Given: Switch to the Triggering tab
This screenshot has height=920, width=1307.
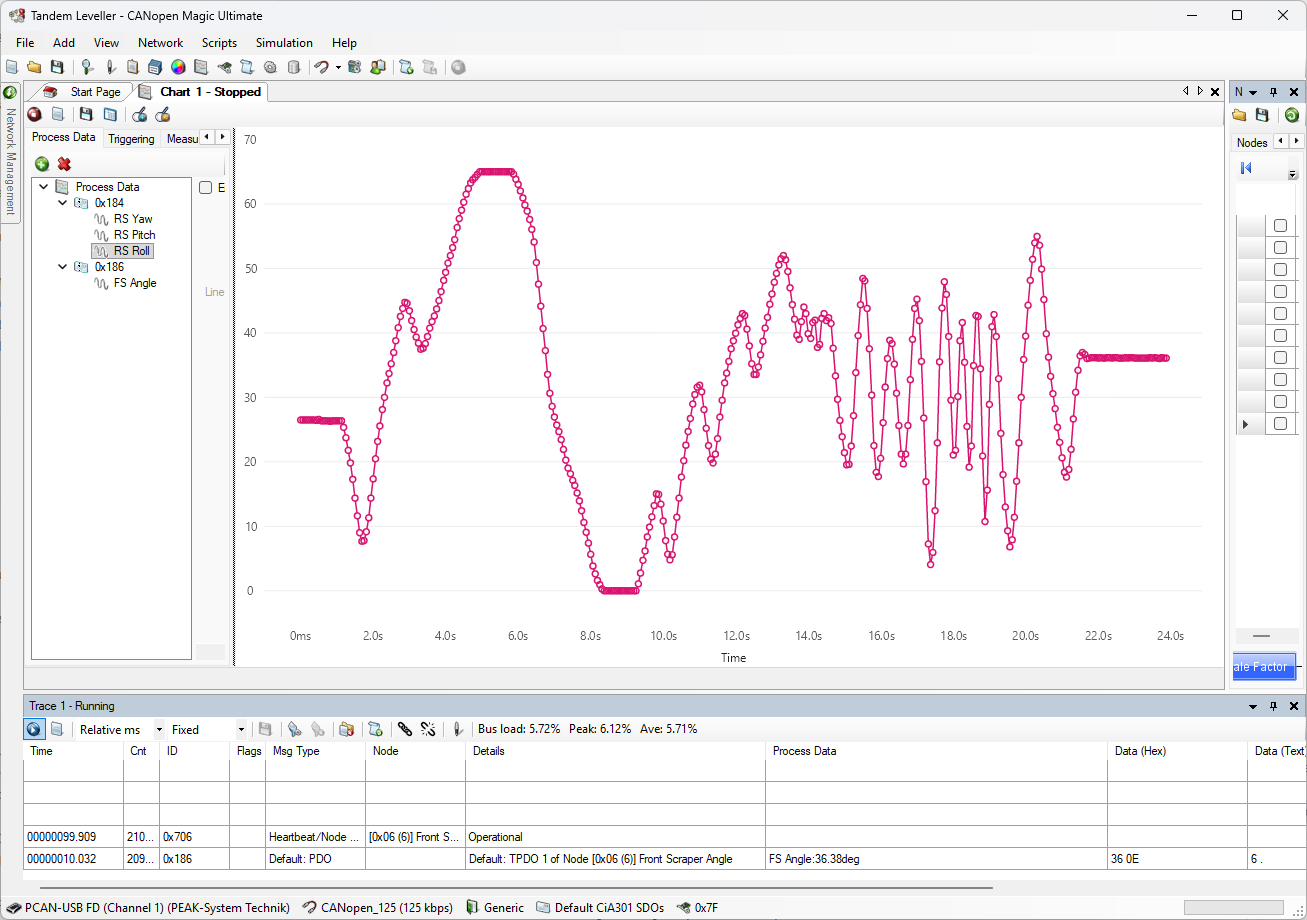Looking at the screenshot, I should (x=131, y=139).
